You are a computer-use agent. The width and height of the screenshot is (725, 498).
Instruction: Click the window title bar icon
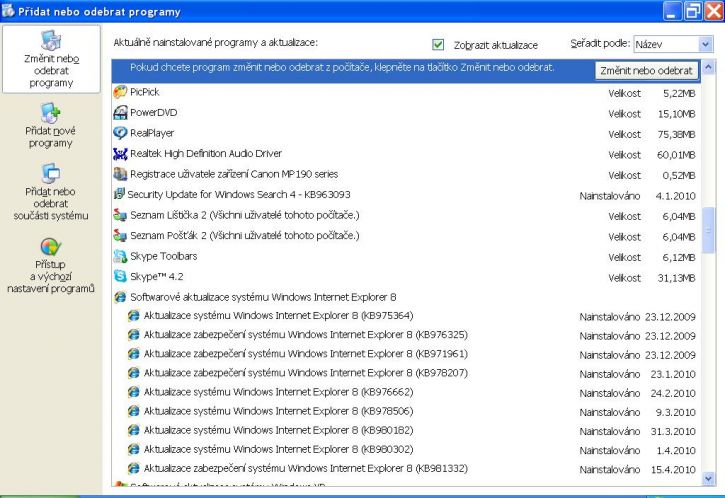(8, 11)
